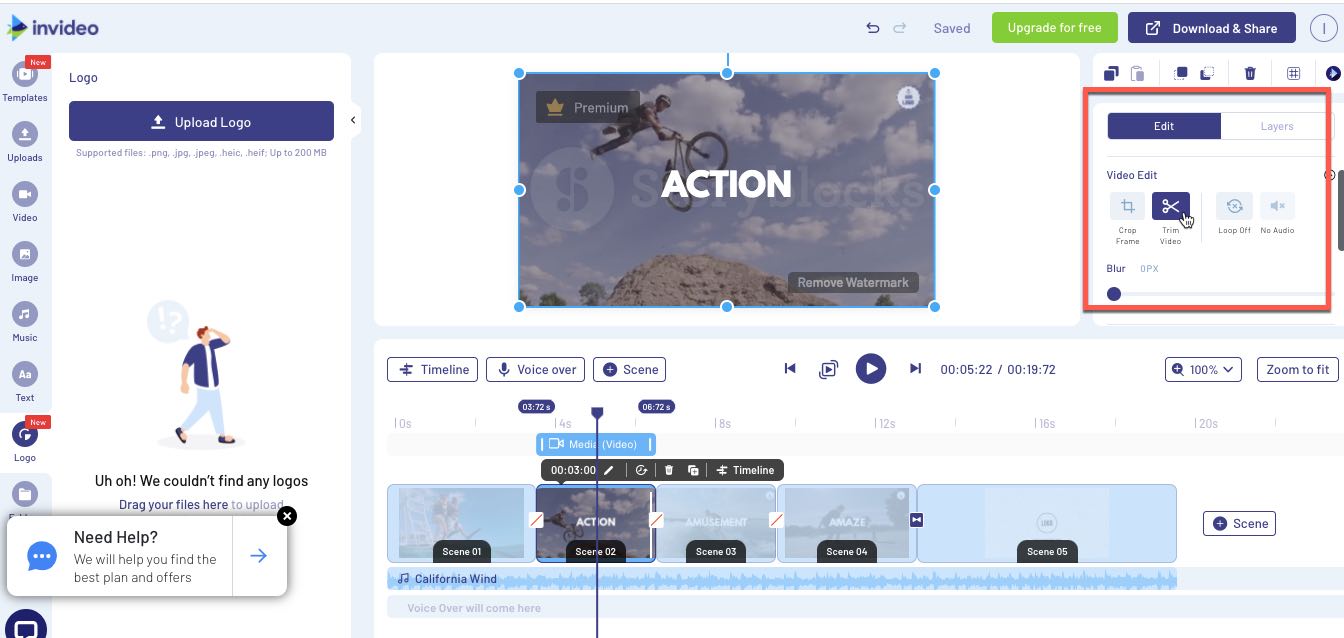Edit scene duration with pencil icon

tap(608, 470)
